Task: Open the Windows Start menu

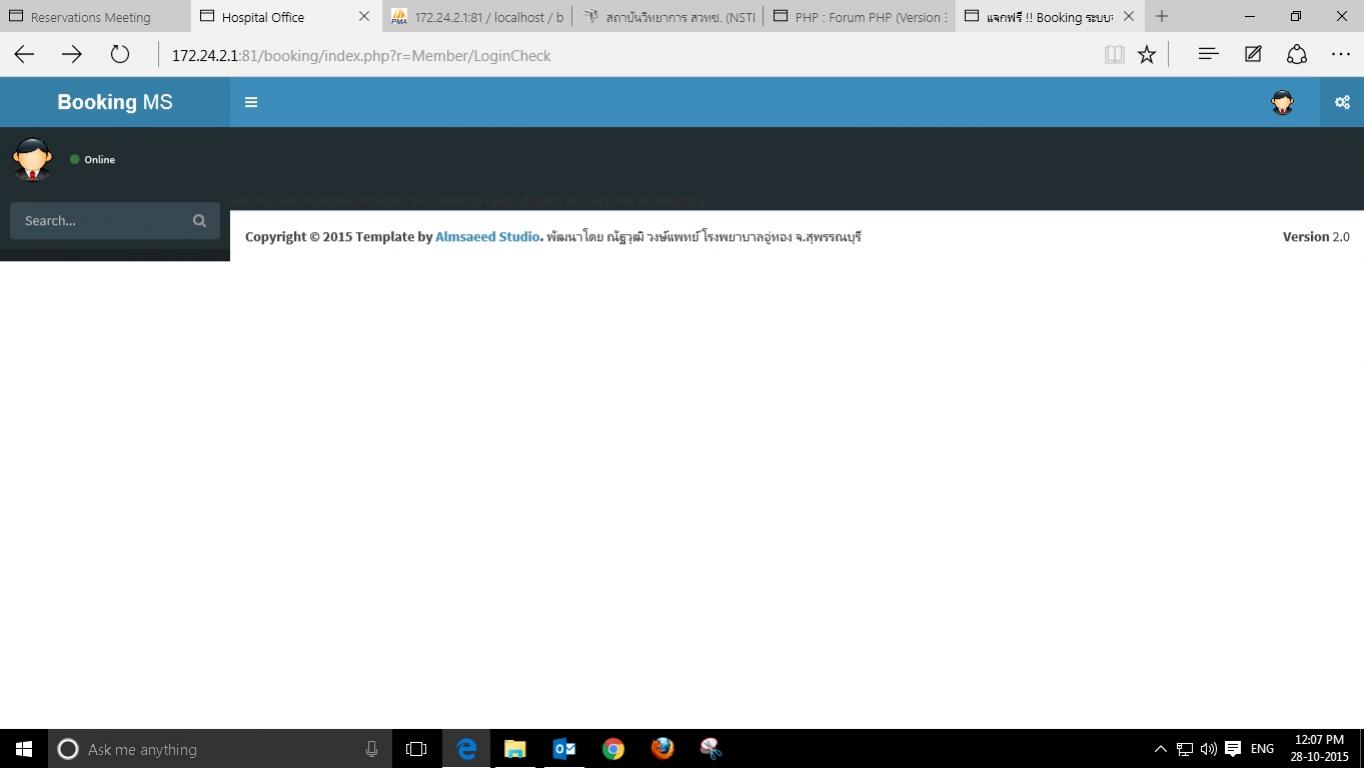Action: [x=24, y=749]
